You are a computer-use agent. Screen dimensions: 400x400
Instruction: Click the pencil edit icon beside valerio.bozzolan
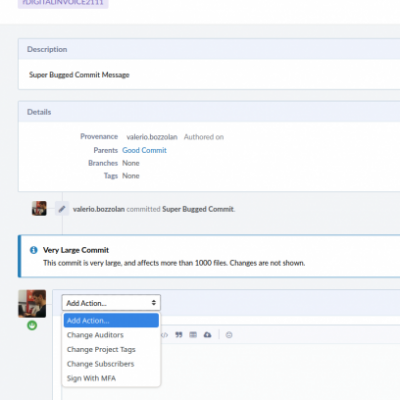(62, 209)
